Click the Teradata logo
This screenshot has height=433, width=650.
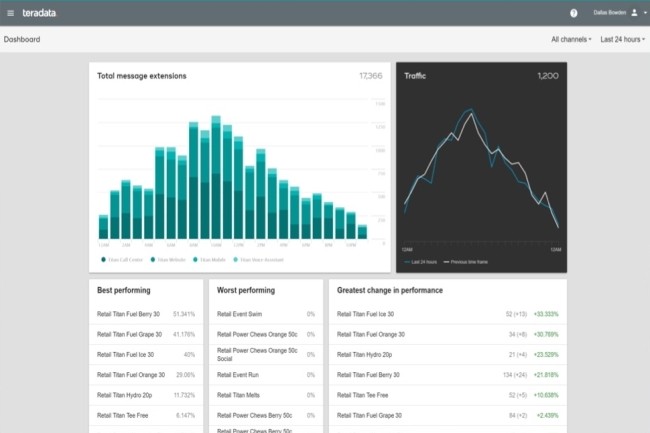43,13
